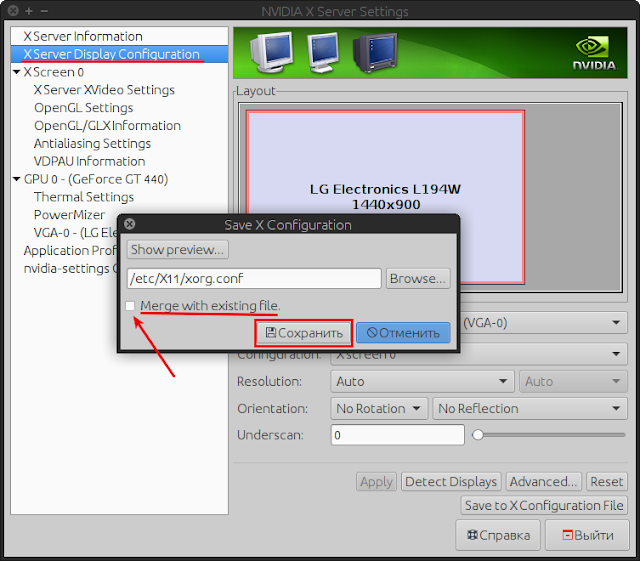Open Application Profiles entry
The height and width of the screenshot is (561, 640).
[70, 250]
